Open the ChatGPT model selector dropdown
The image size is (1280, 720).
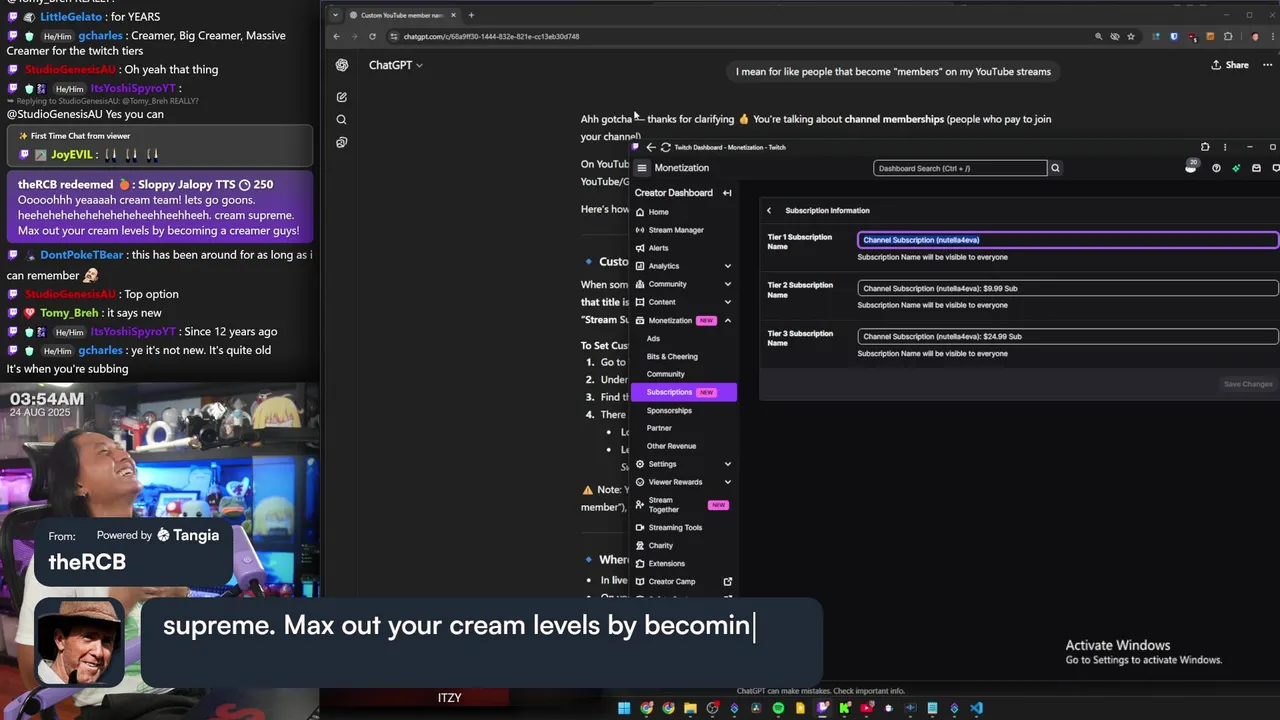coord(396,65)
